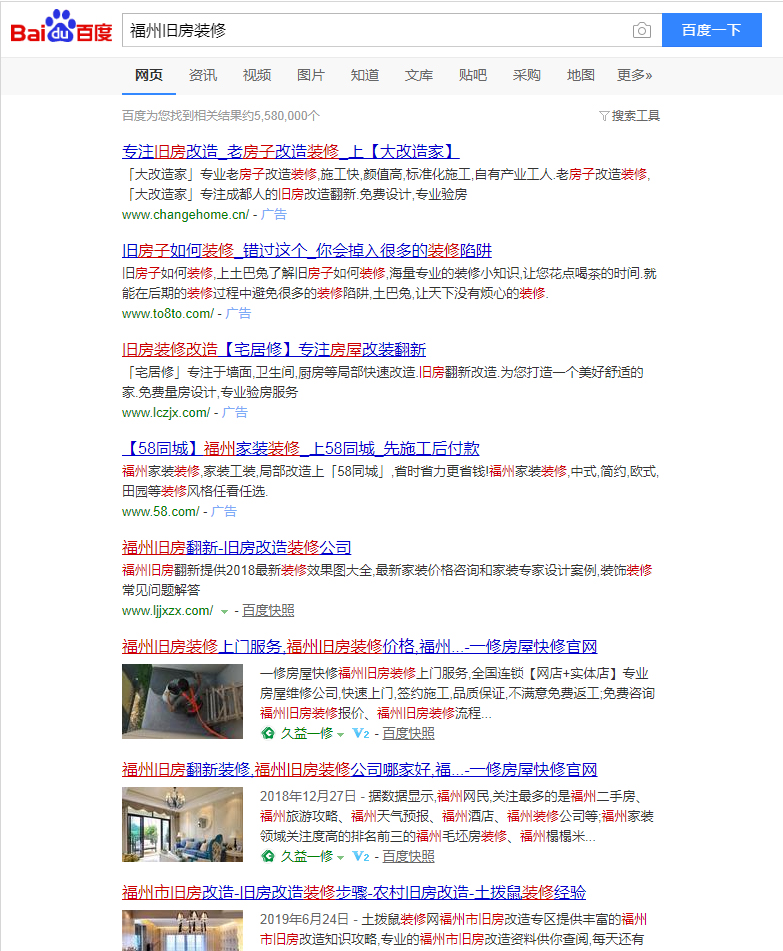Open result 旧房装修改造【宅居修】
The height and width of the screenshot is (951, 783).
tap(274, 349)
